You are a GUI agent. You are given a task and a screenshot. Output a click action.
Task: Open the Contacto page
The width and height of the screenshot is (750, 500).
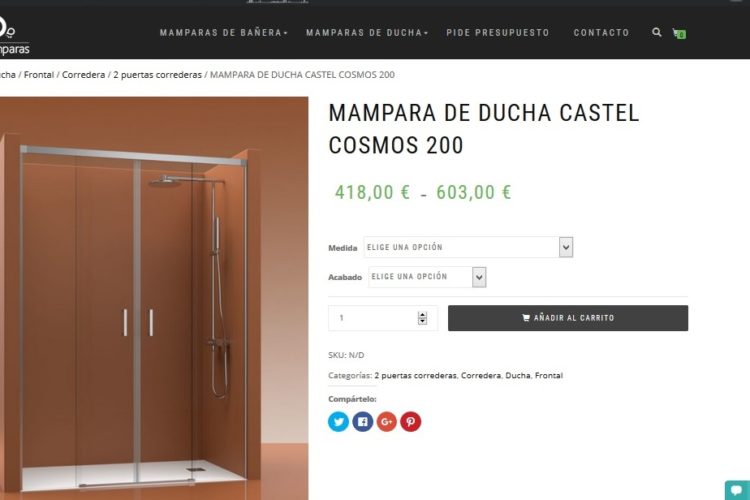pos(601,33)
